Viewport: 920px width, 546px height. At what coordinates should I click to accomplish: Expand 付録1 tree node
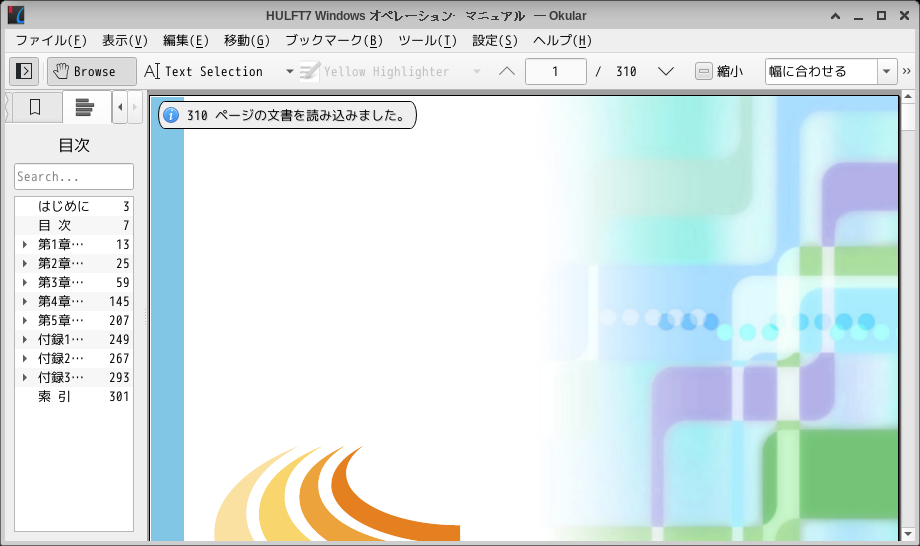pos(25,340)
